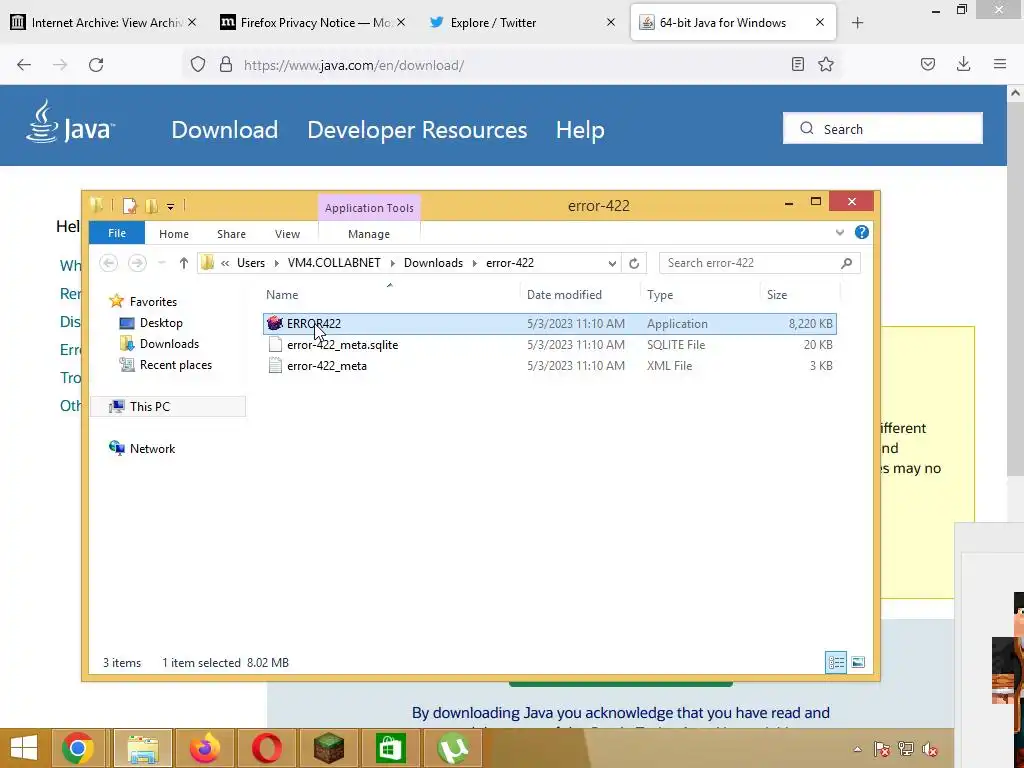This screenshot has width=1024, height=768.
Task: Click Download link in Java header
Action: 225,129
